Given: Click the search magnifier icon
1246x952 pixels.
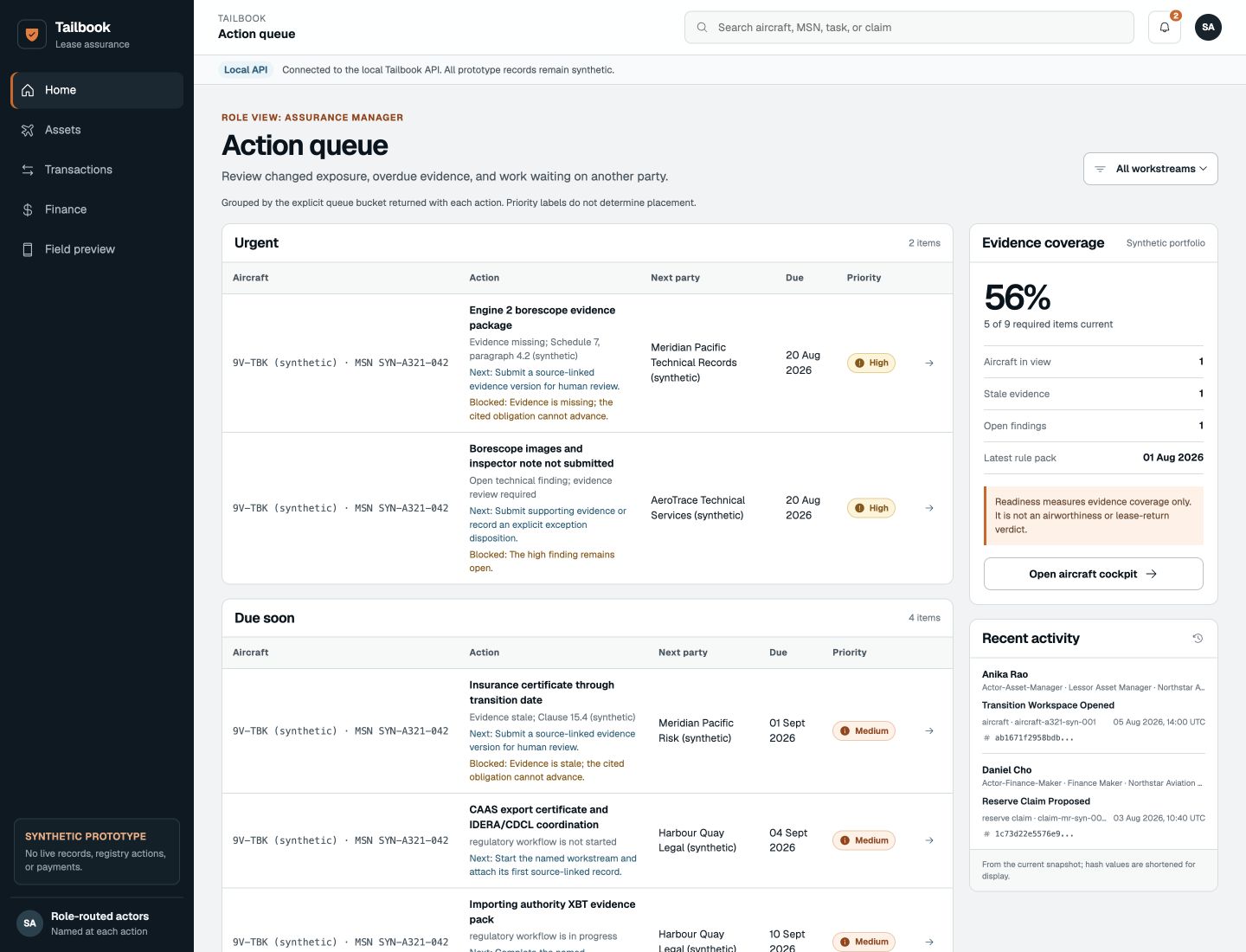Looking at the screenshot, I should 702,27.
